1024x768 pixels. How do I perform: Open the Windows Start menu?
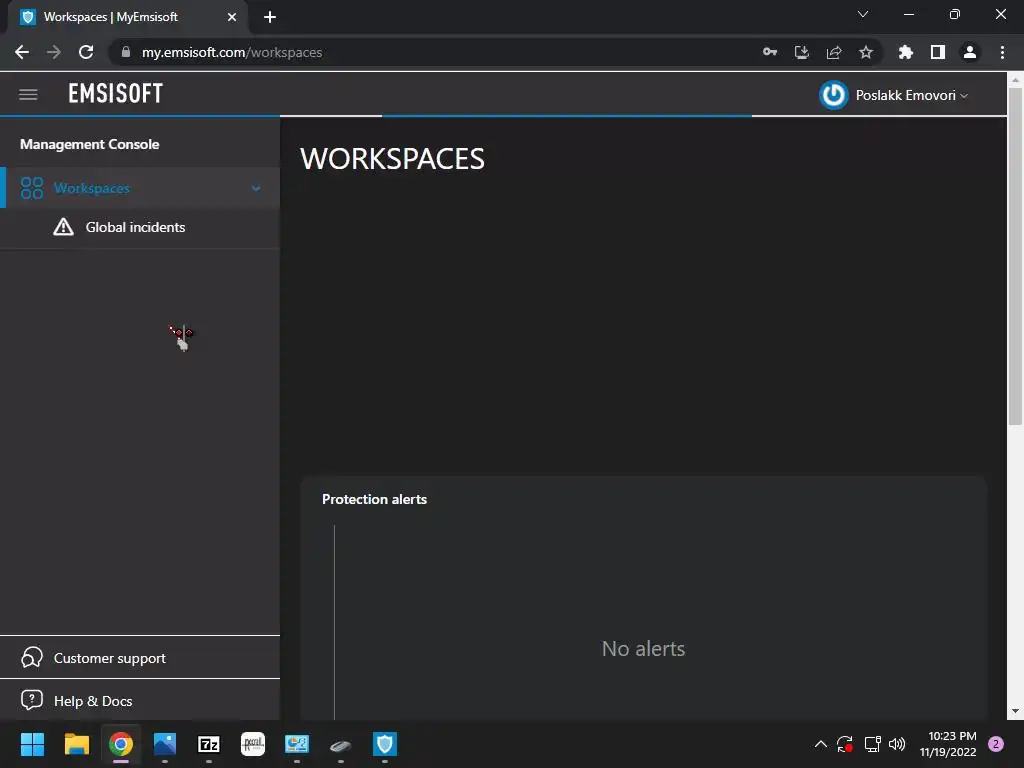(32, 744)
